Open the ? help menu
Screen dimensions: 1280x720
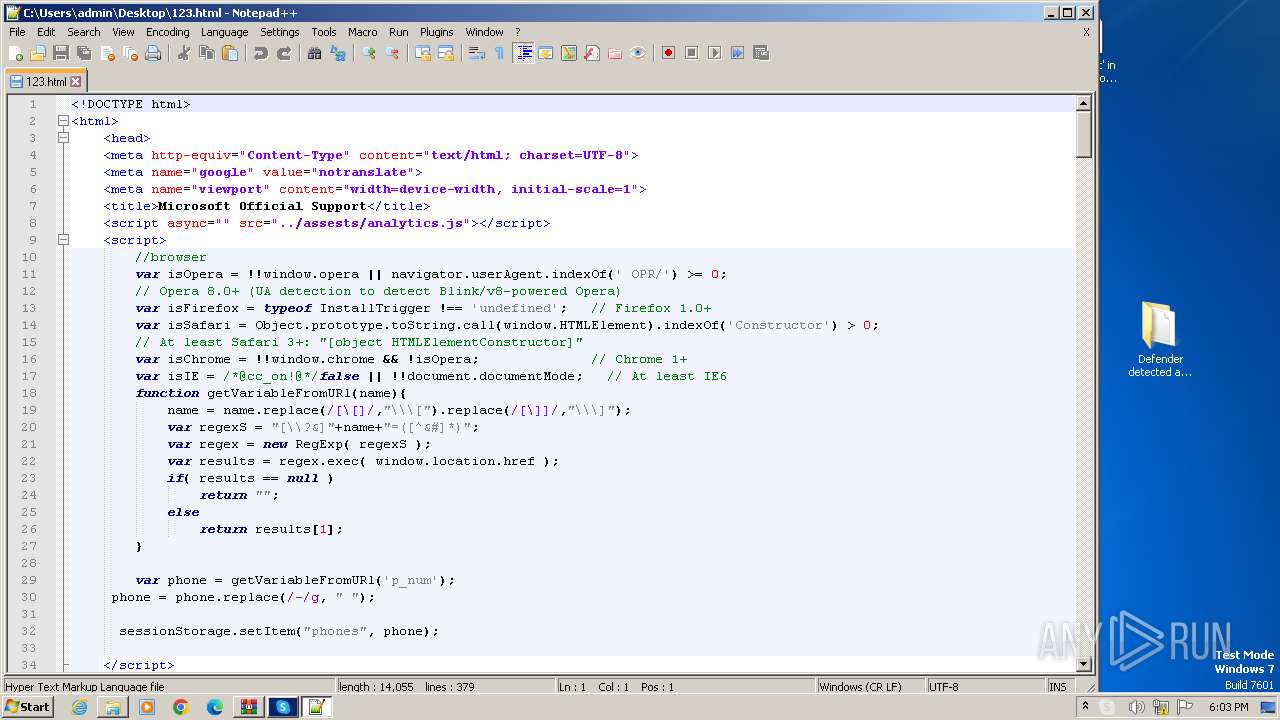click(x=517, y=32)
